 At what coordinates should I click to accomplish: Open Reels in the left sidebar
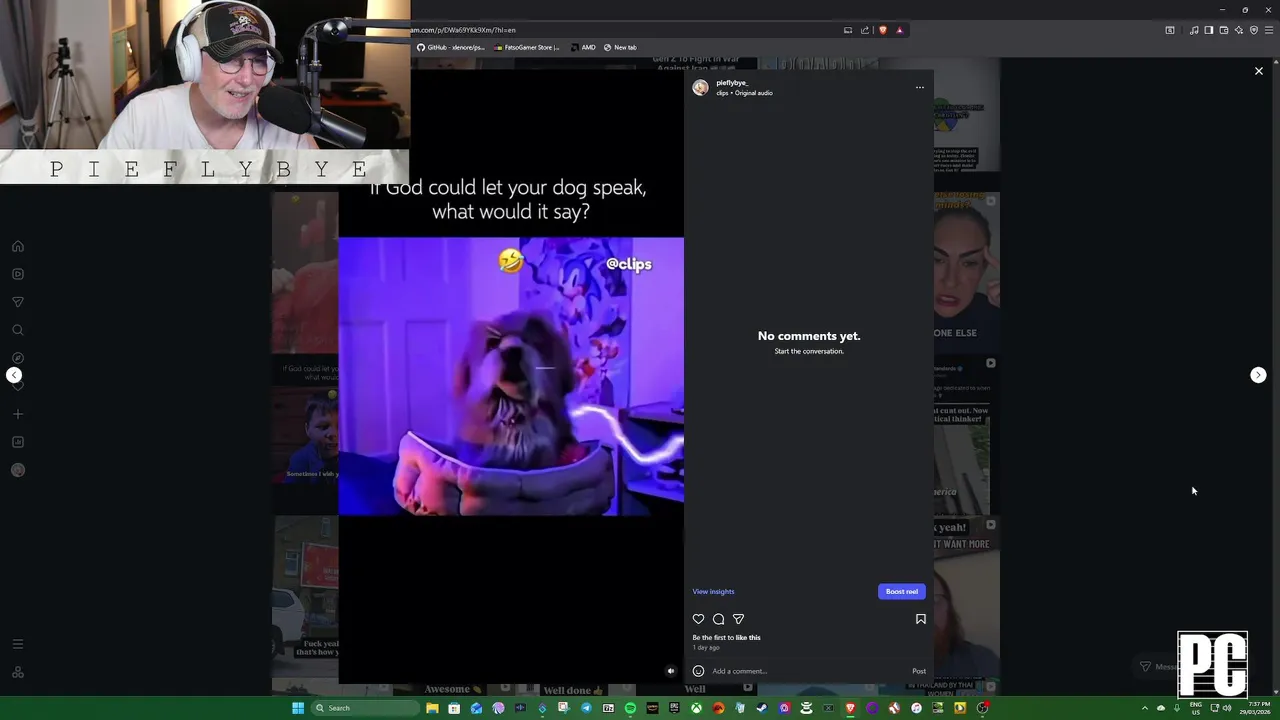click(18, 274)
